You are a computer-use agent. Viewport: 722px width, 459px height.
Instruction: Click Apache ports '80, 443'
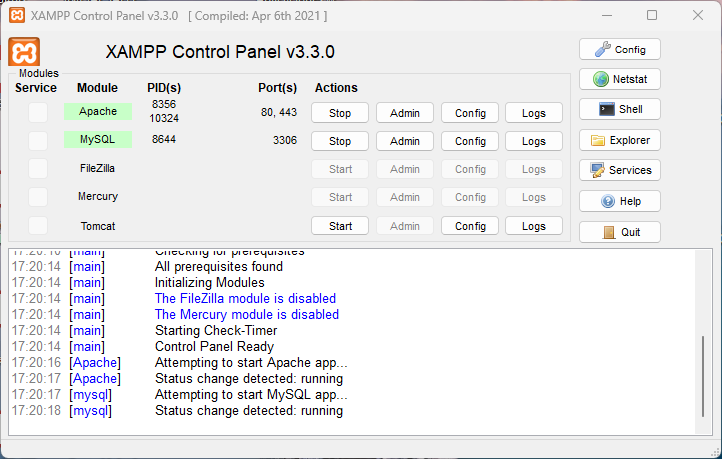(279, 112)
